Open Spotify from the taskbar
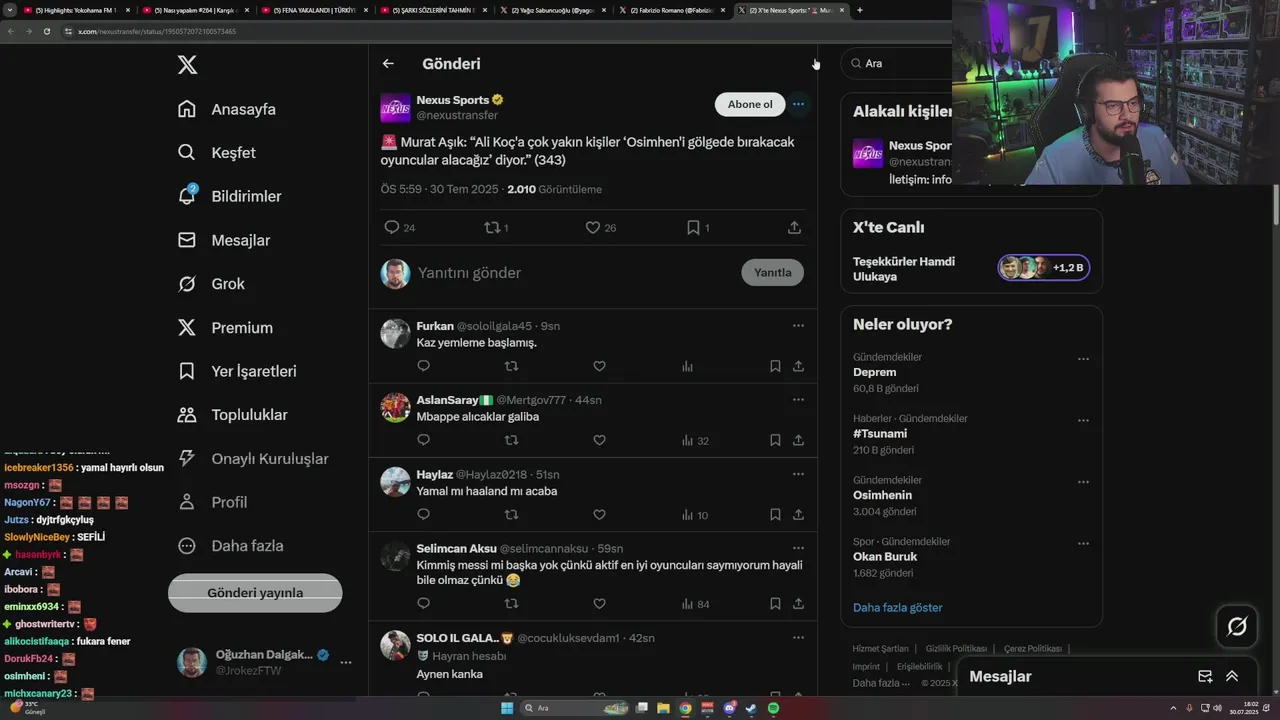The height and width of the screenshot is (720, 1280). tap(773, 708)
